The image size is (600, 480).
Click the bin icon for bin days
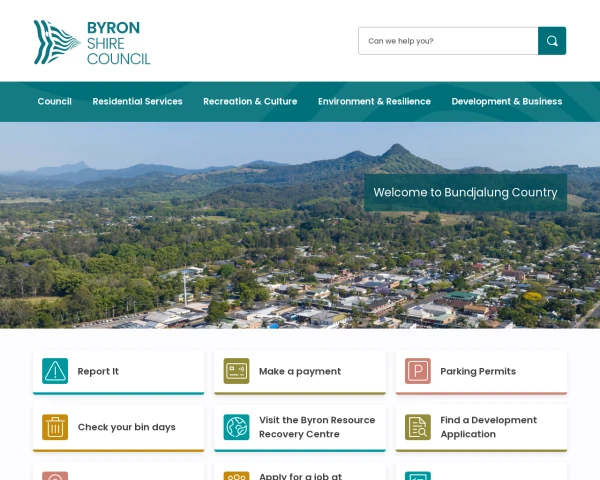tap(55, 427)
